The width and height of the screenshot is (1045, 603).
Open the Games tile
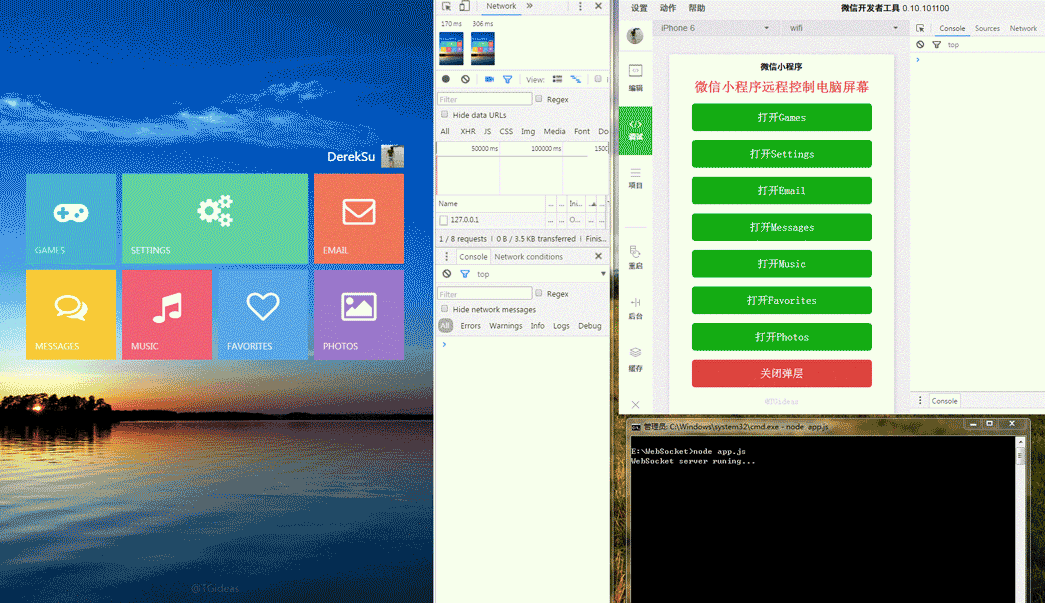point(70,218)
